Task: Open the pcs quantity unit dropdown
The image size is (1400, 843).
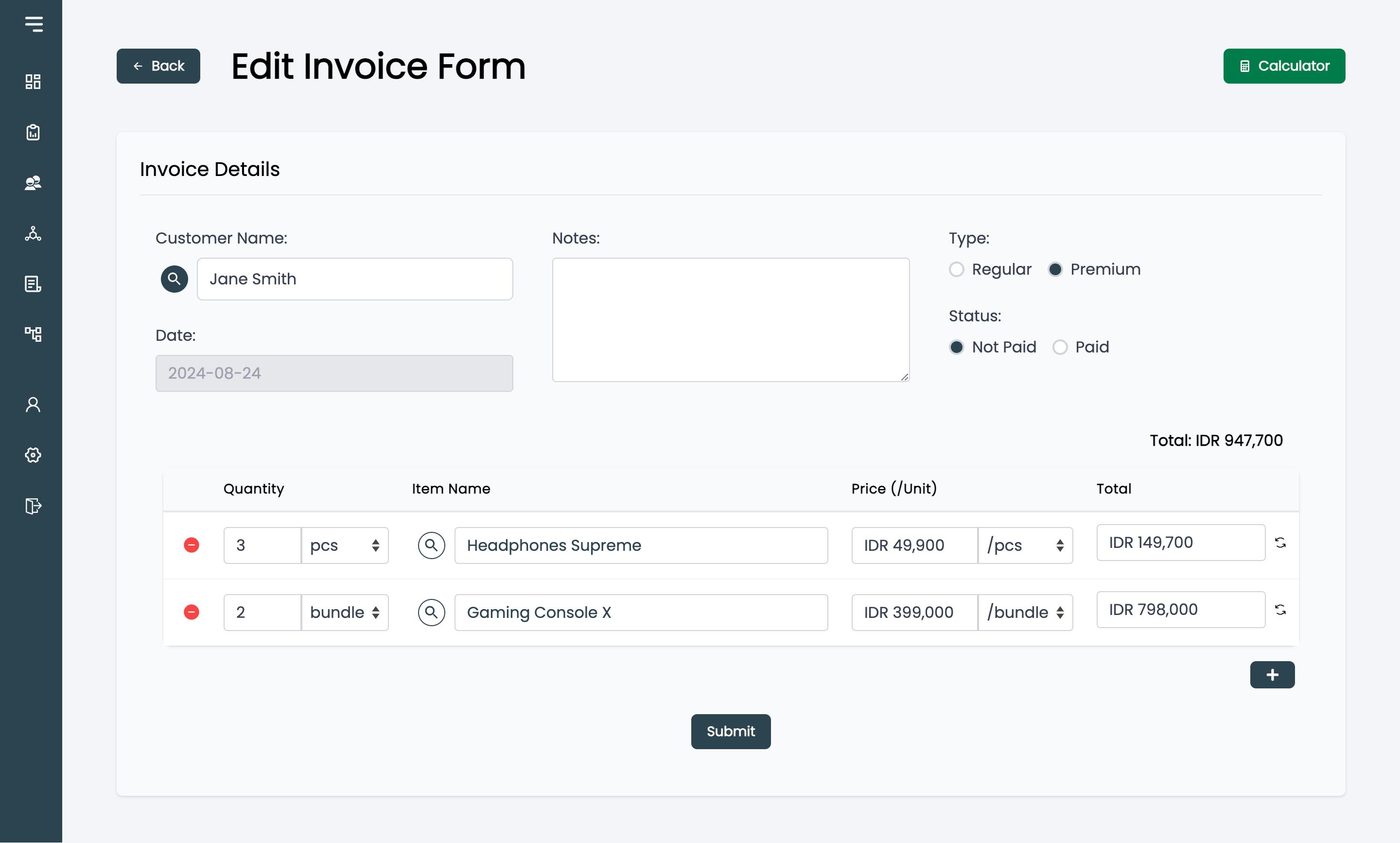Action: coord(345,545)
